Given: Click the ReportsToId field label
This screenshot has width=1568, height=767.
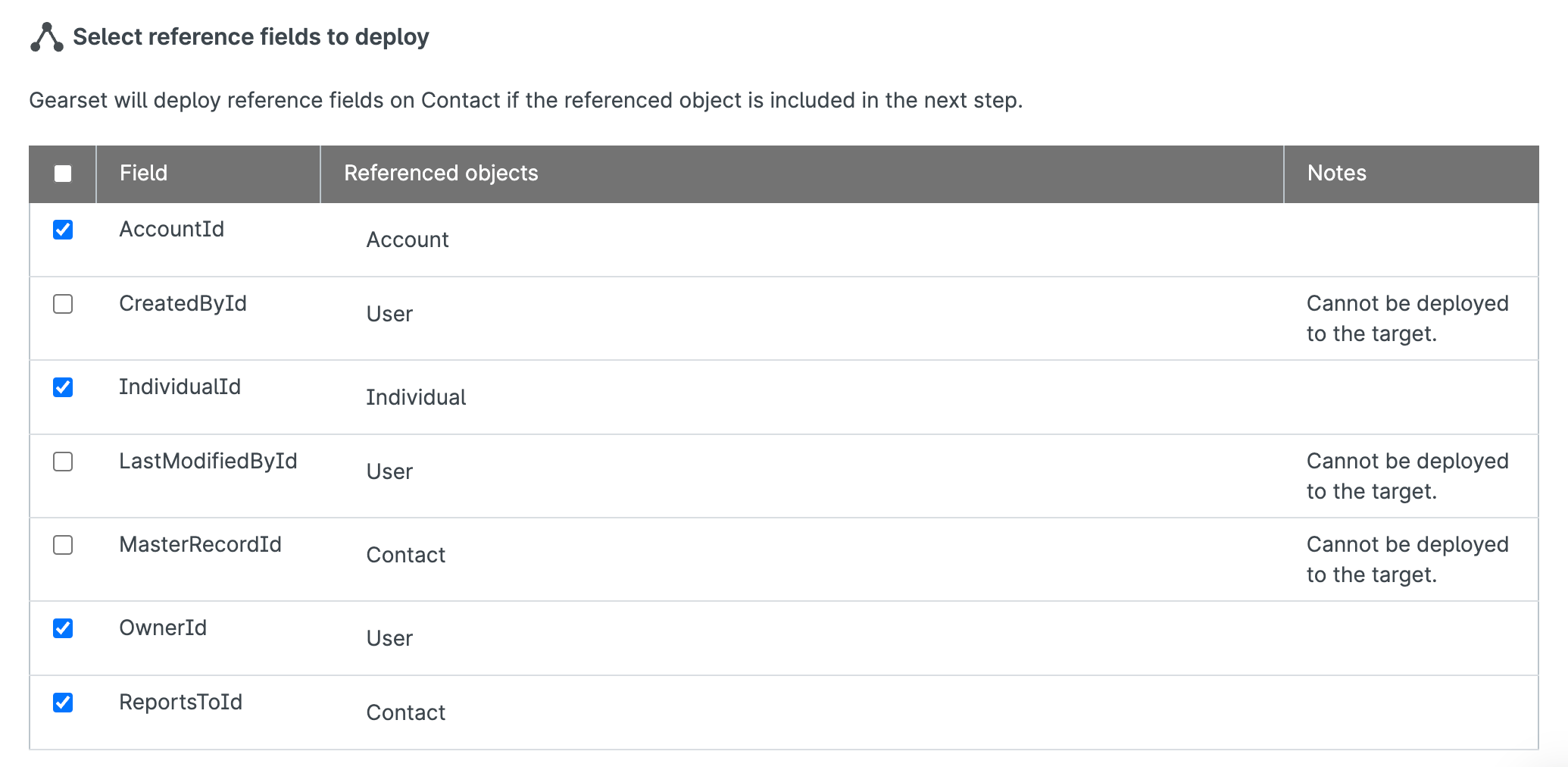Looking at the screenshot, I should pyautogui.click(x=180, y=703).
